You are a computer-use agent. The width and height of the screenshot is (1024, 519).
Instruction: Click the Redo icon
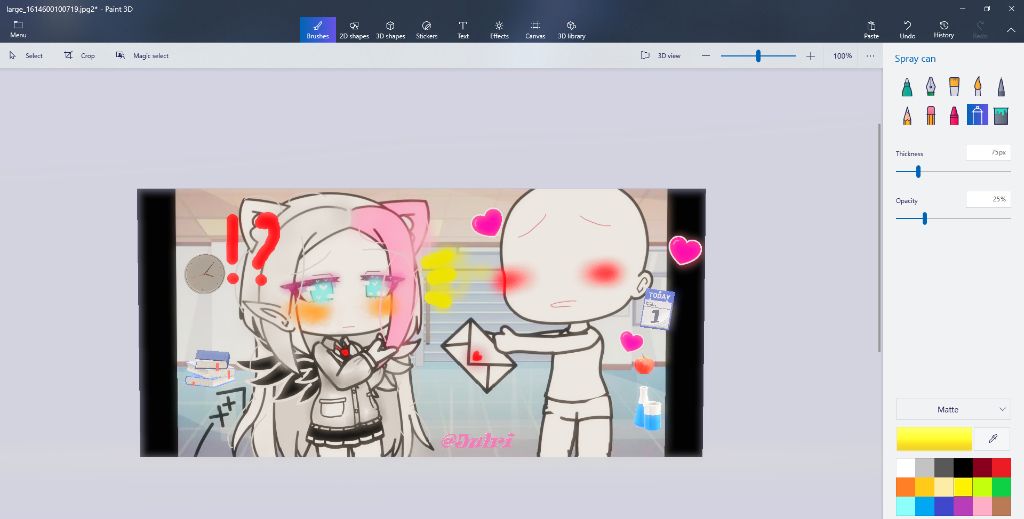click(980, 29)
